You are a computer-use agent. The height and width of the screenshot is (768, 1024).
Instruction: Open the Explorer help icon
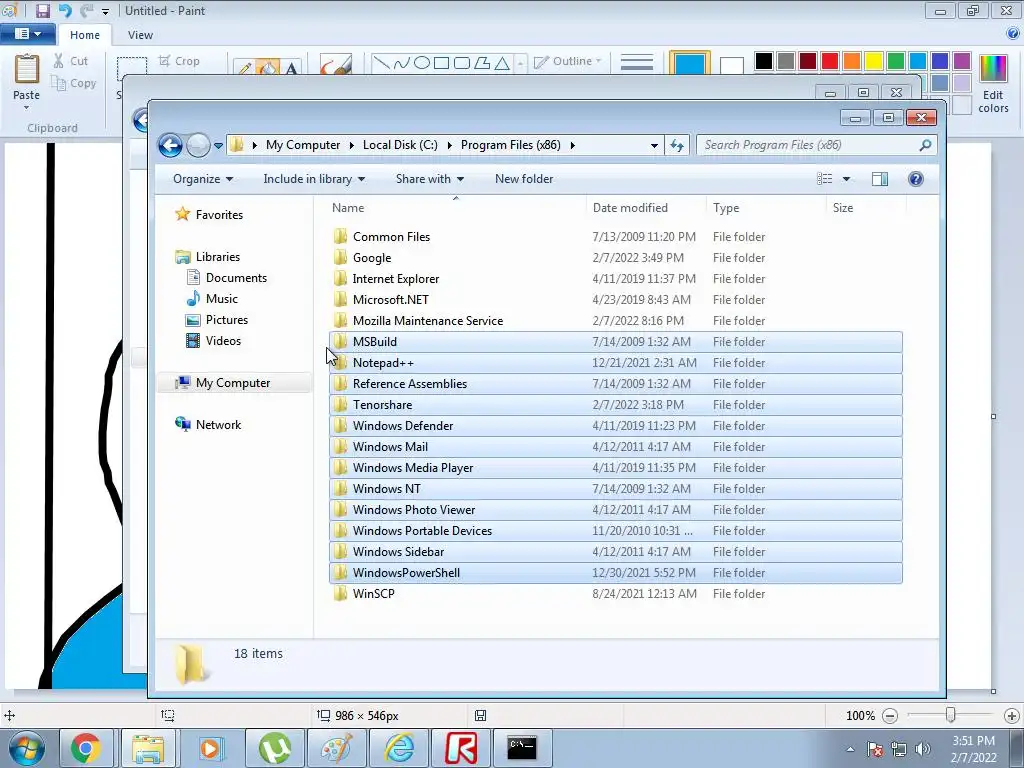tap(916, 179)
